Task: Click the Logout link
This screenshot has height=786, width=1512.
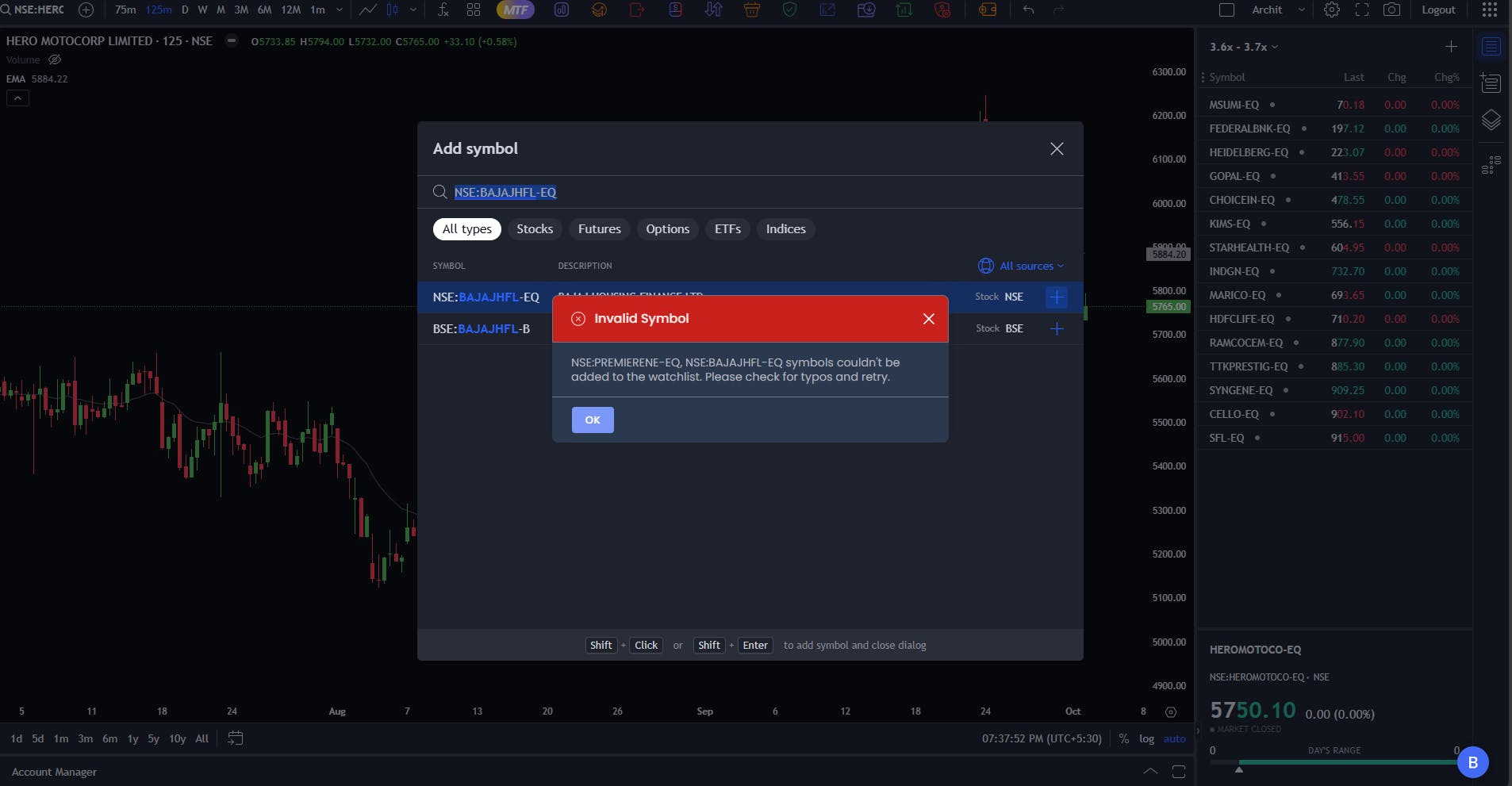Action: click(1438, 10)
